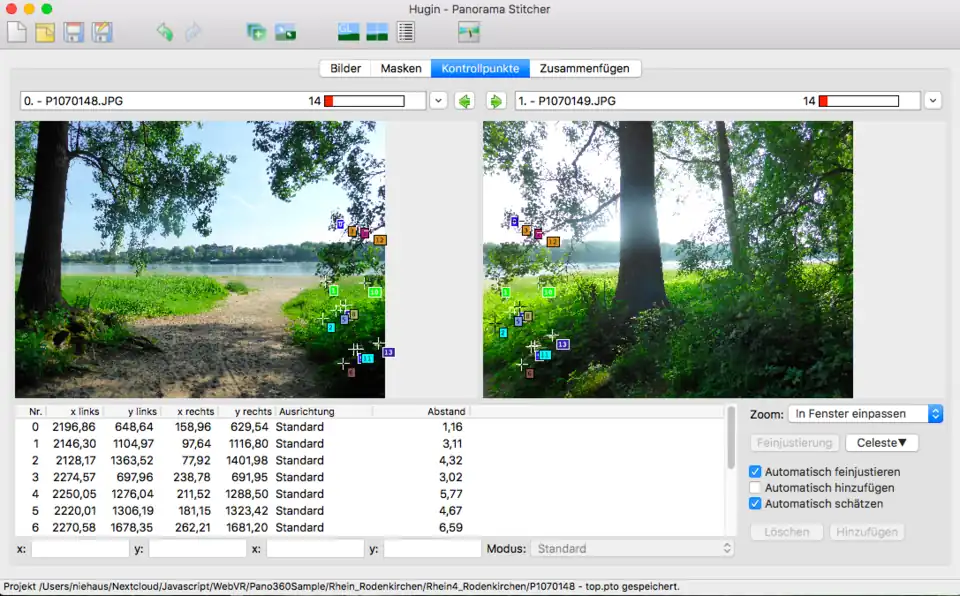Screen dimensions: 960x596
Task: Show the control point list table icon
Action: coord(405,32)
